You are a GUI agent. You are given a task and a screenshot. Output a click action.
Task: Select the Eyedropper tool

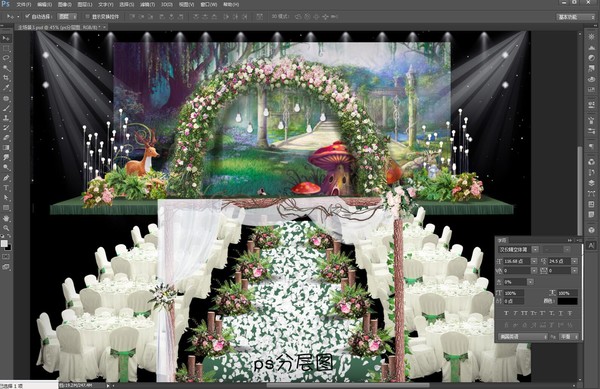[x=6, y=88]
